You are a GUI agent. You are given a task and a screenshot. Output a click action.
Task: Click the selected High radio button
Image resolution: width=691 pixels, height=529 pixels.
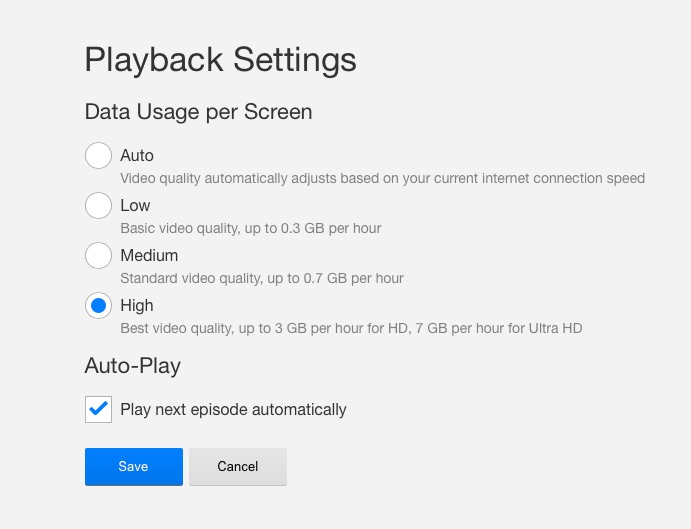(98, 306)
